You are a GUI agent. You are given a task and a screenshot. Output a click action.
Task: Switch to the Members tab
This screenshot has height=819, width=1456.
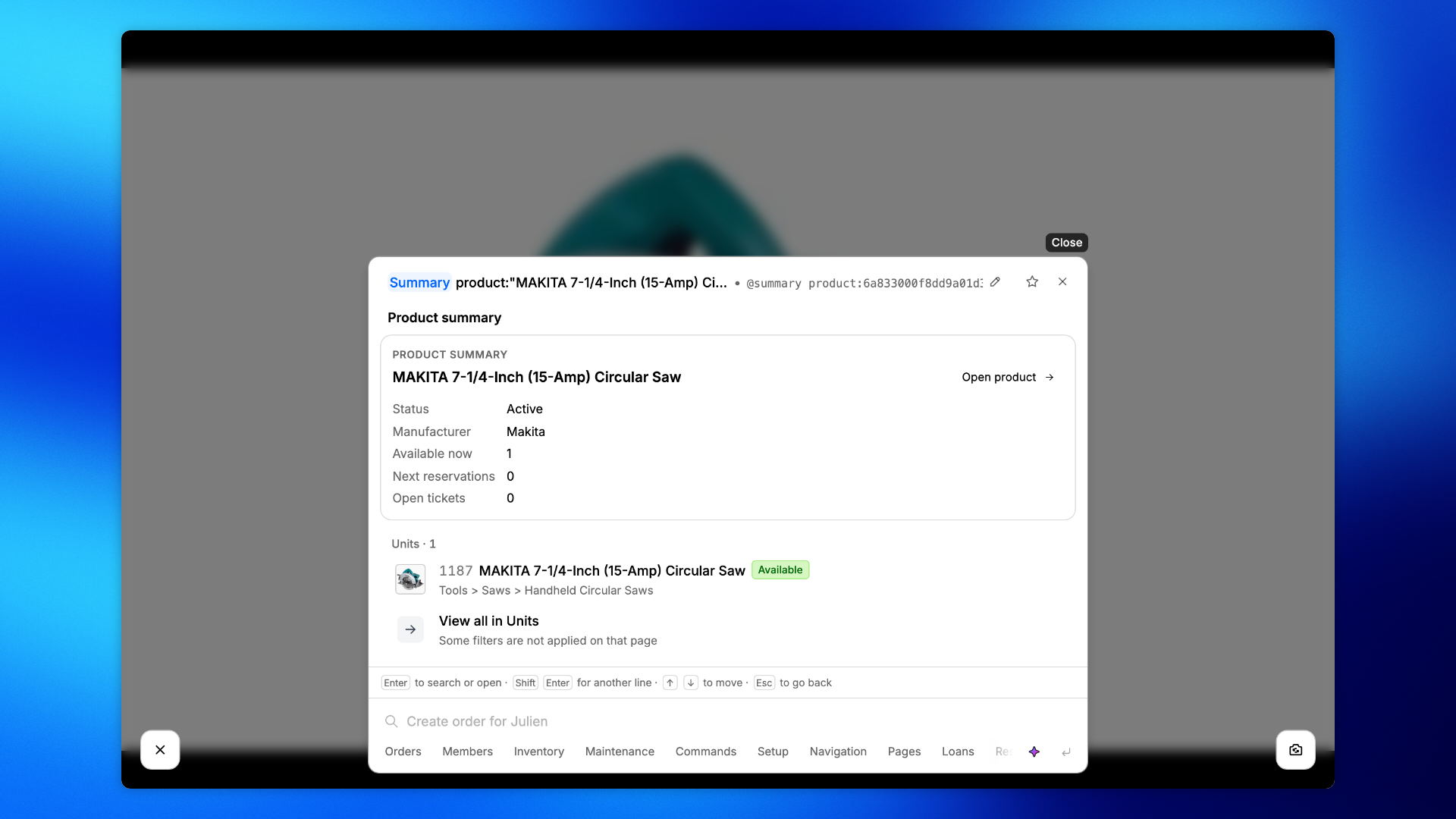coord(467,752)
